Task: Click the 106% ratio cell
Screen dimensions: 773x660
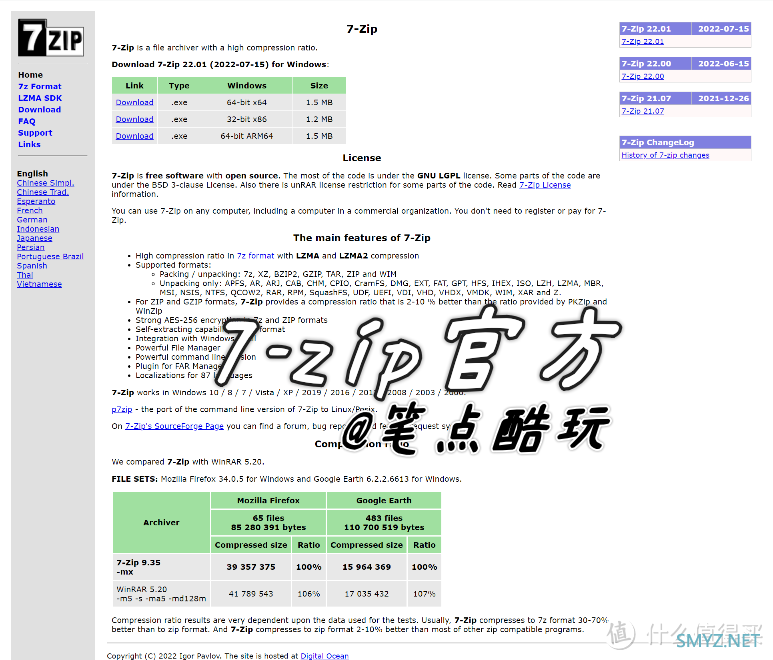Action: click(x=309, y=594)
